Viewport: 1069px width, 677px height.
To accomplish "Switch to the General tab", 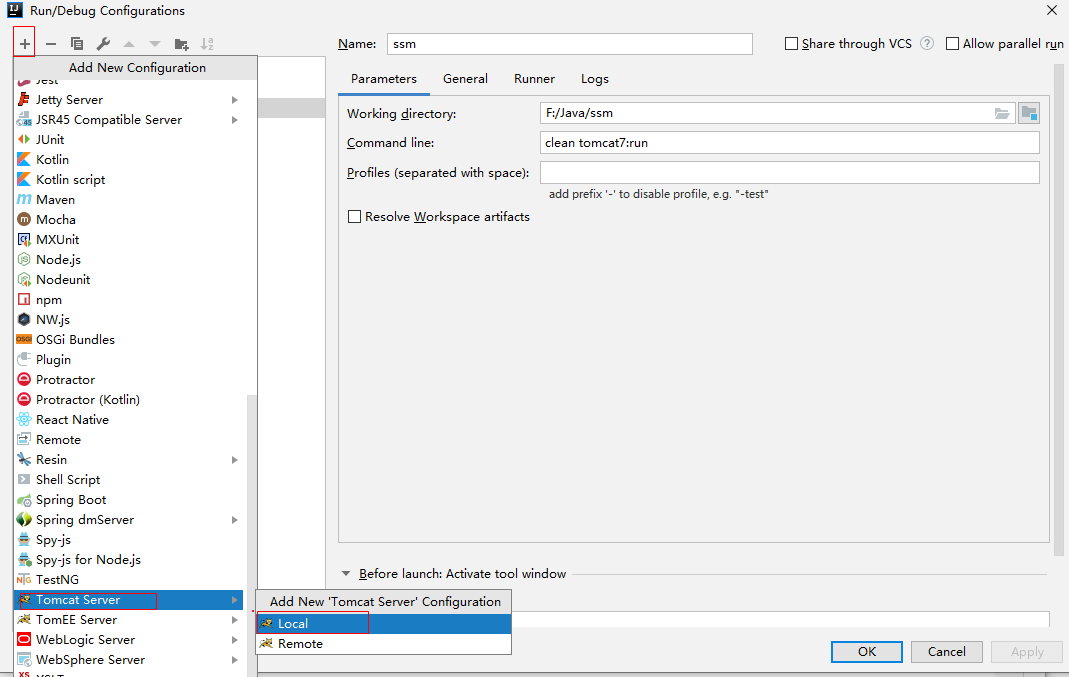I will point(466,79).
